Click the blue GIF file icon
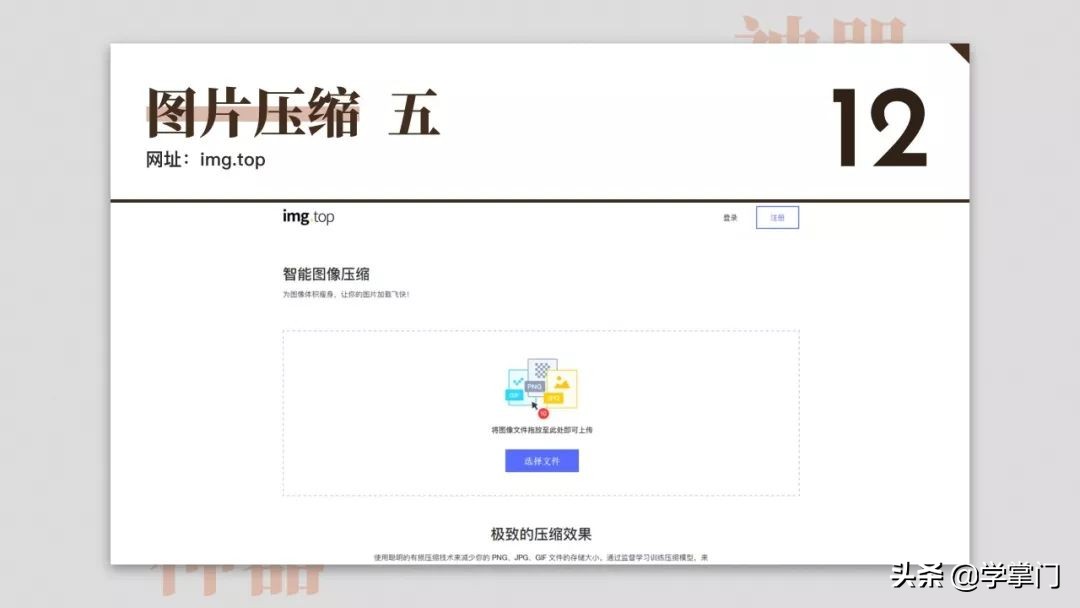Image resolution: width=1080 pixels, height=608 pixels. pos(514,395)
